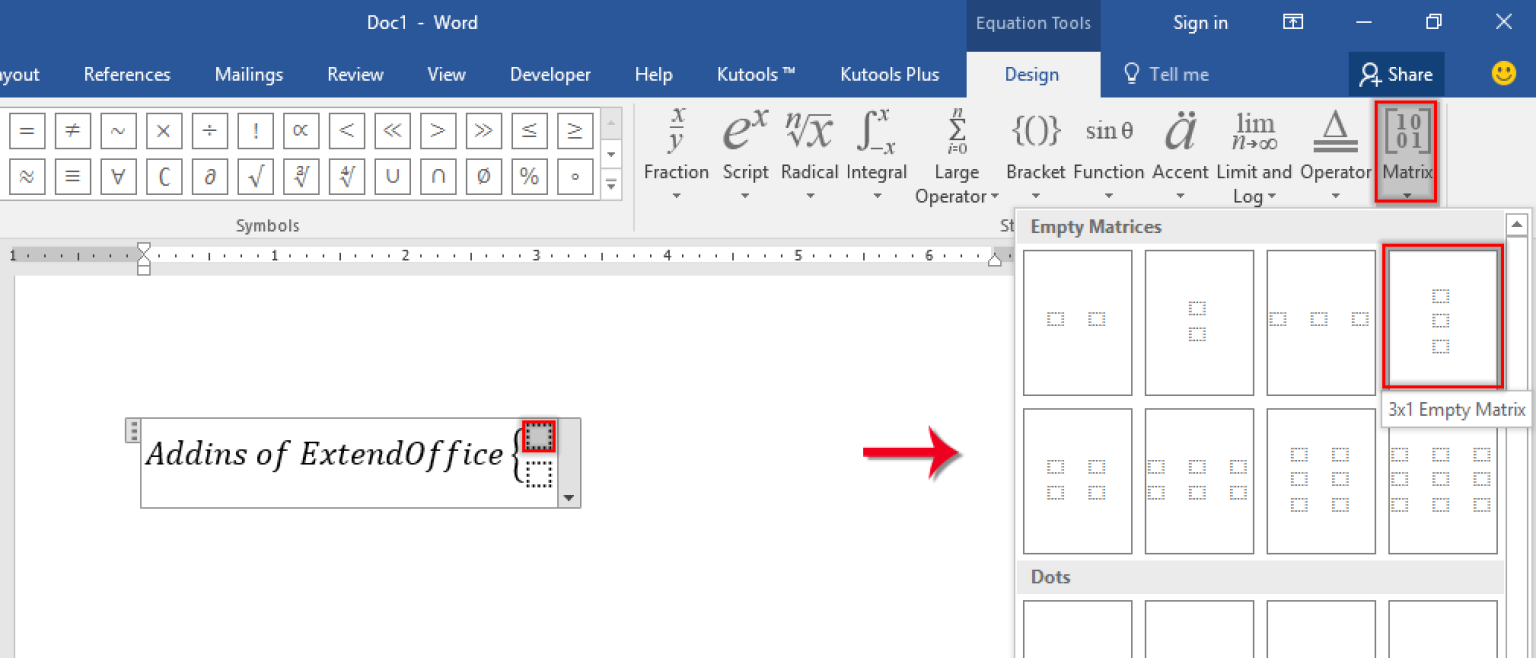The height and width of the screenshot is (658, 1536).
Task: Switch to the Review ribbon tab
Action: (355, 74)
